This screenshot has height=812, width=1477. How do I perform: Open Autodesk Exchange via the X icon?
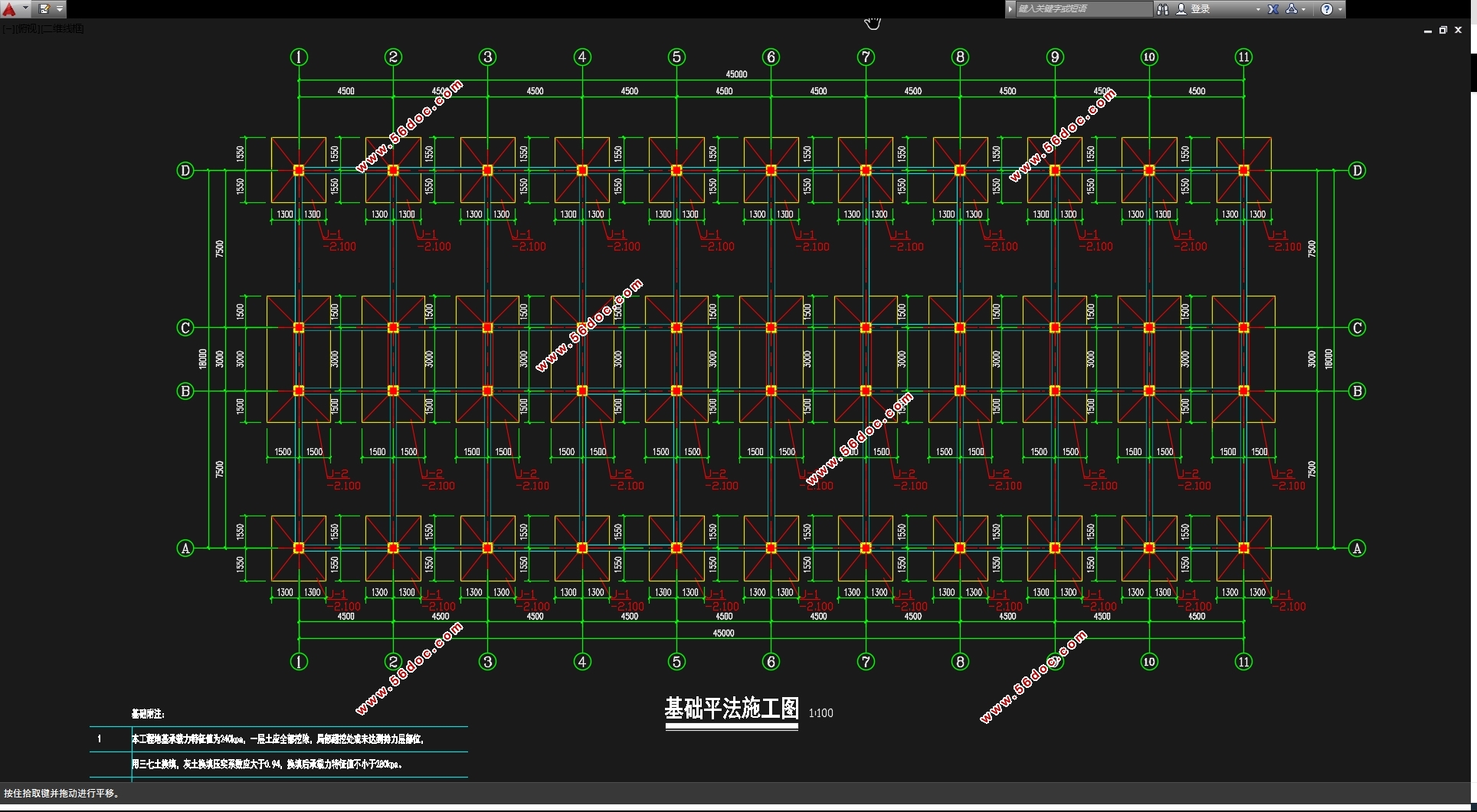click(x=1273, y=9)
